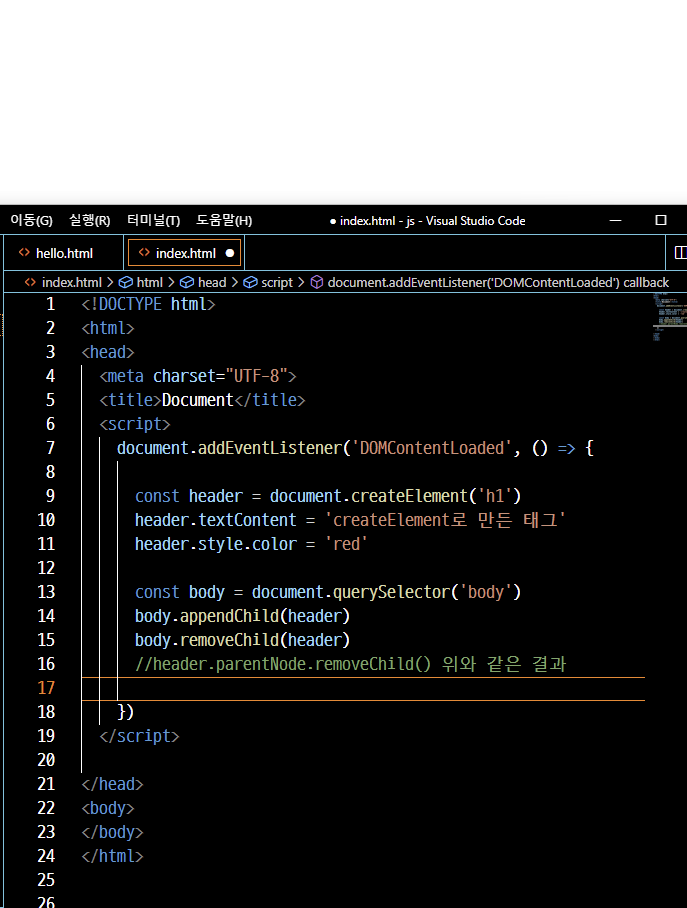Open the 터미널(T) menu

tap(154, 221)
